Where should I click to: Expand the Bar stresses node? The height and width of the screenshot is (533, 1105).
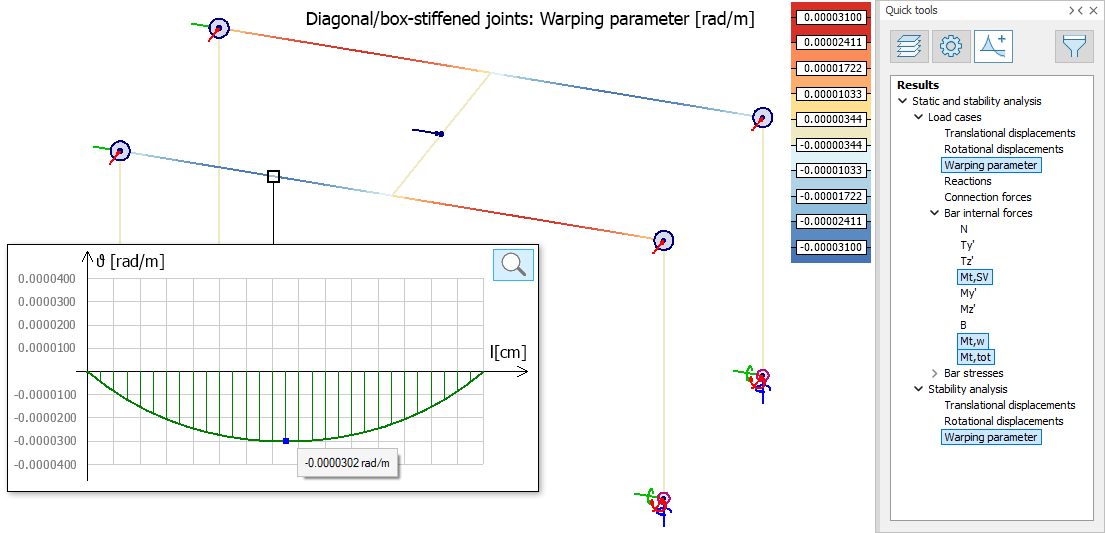click(934, 373)
